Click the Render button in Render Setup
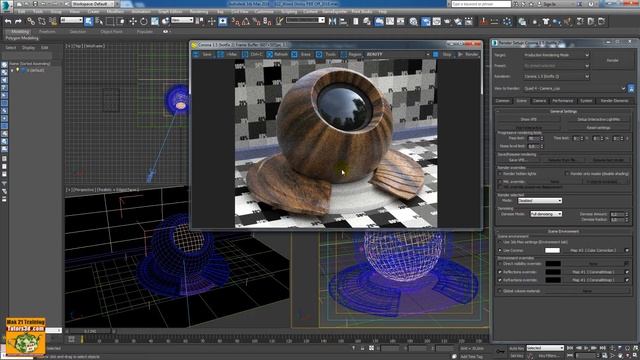This screenshot has height=360, width=640. (x=612, y=60)
